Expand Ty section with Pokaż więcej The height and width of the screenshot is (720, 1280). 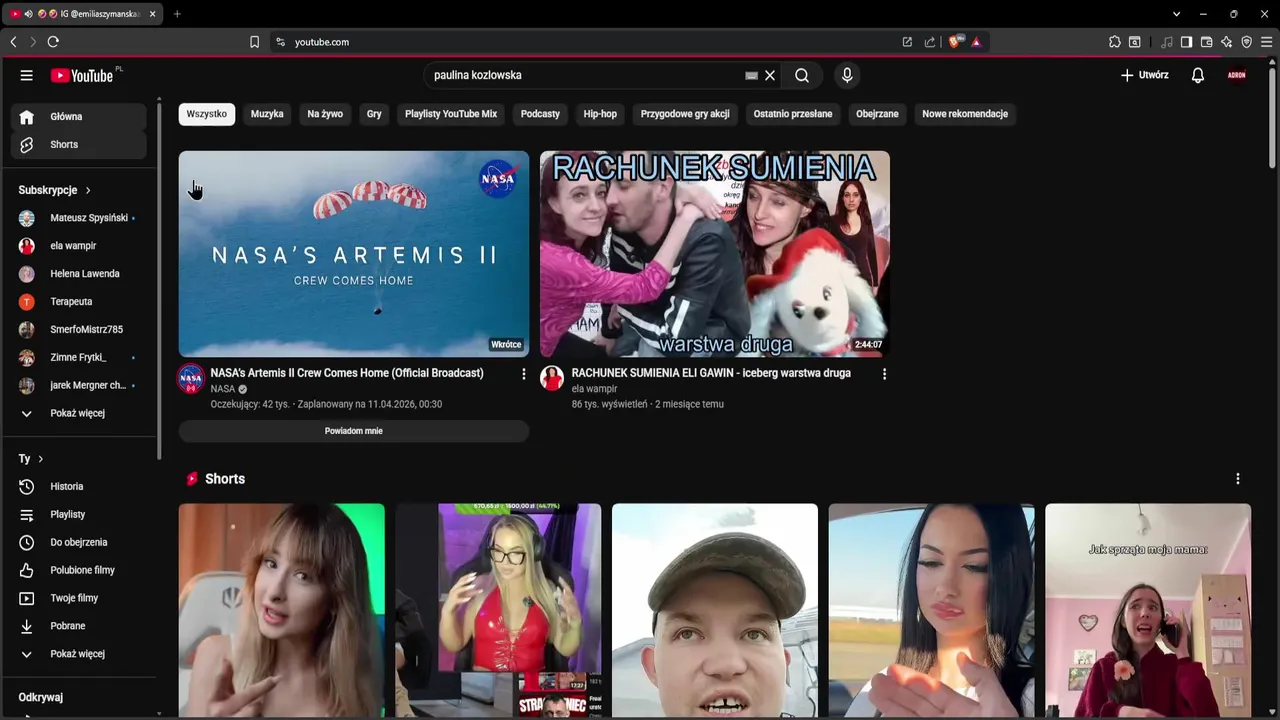(x=79, y=654)
